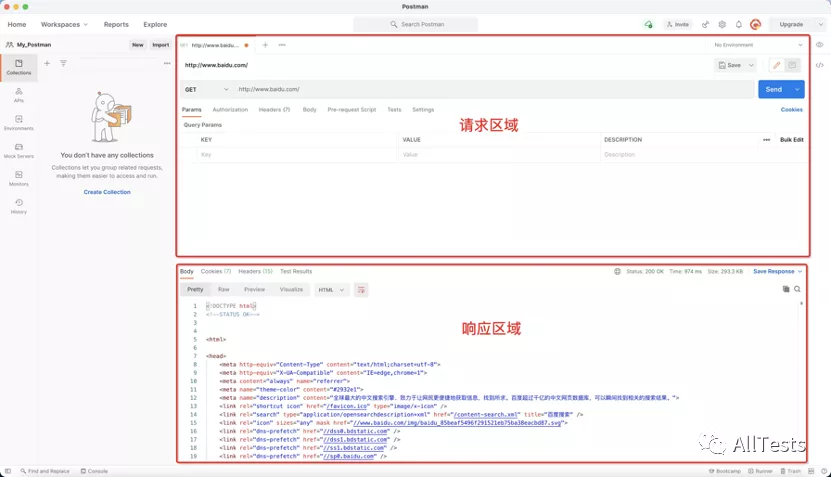Open the query params column options ellipsis
832x478 pixels.
pos(766,140)
